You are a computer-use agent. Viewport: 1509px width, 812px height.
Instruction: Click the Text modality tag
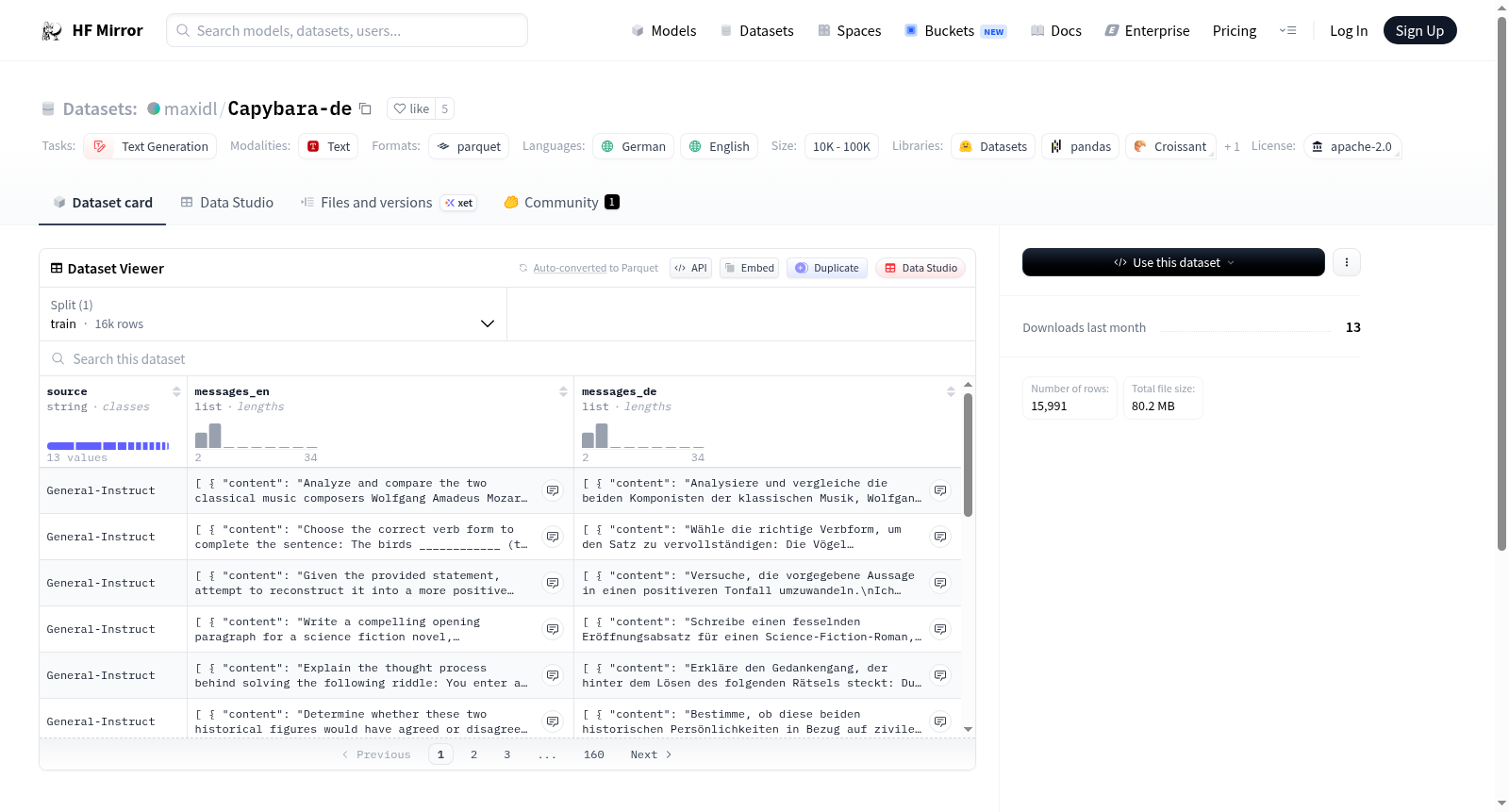(328, 146)
